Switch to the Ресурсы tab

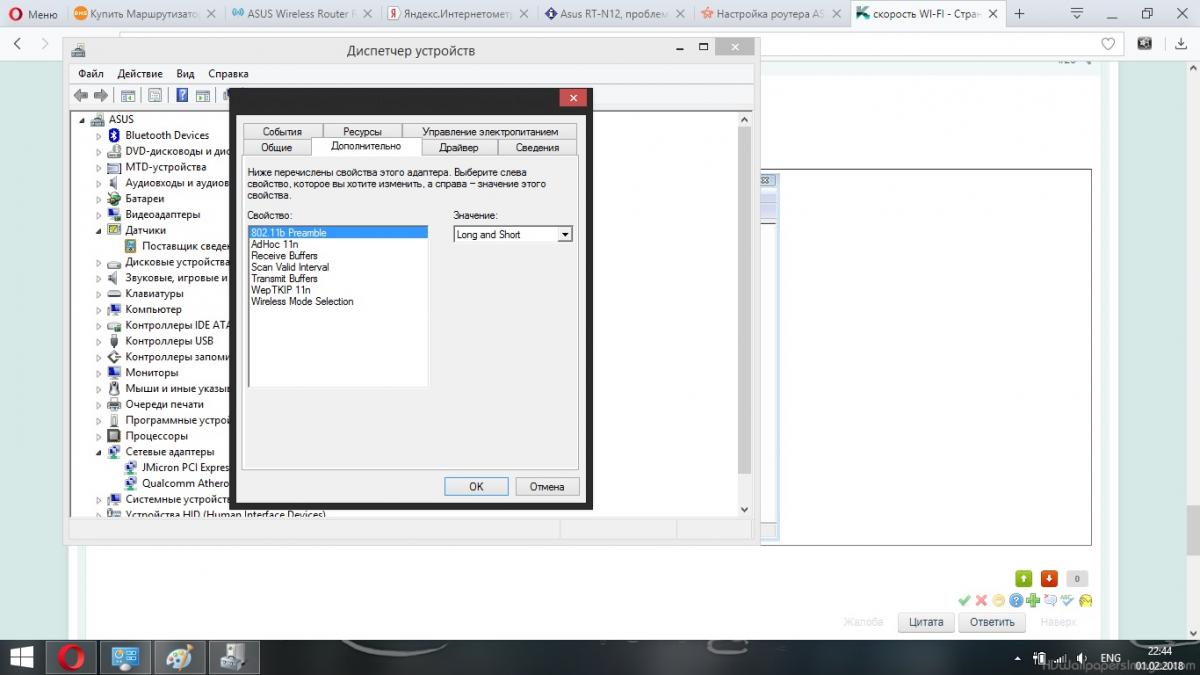pos(362,131)
